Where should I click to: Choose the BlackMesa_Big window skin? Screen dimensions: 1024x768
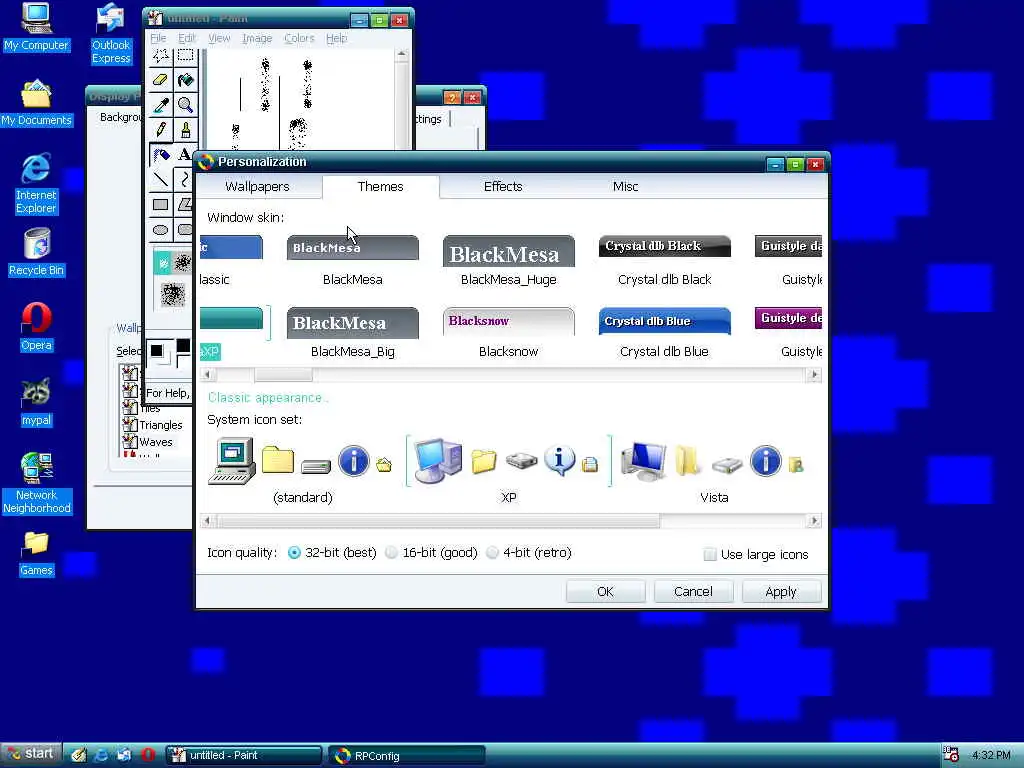coord(353,333)
